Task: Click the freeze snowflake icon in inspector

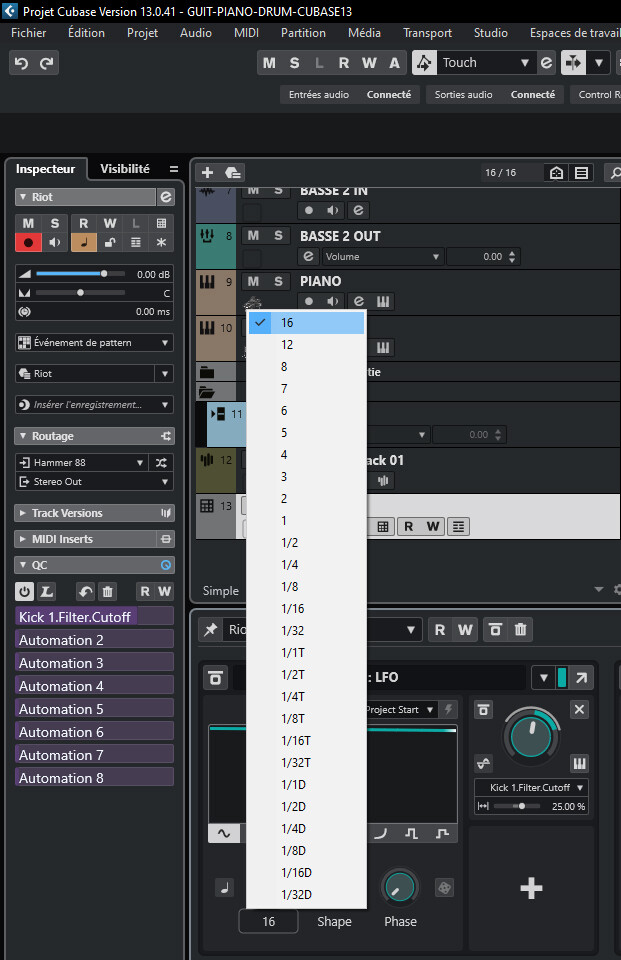Action: [x=162, y=242]
